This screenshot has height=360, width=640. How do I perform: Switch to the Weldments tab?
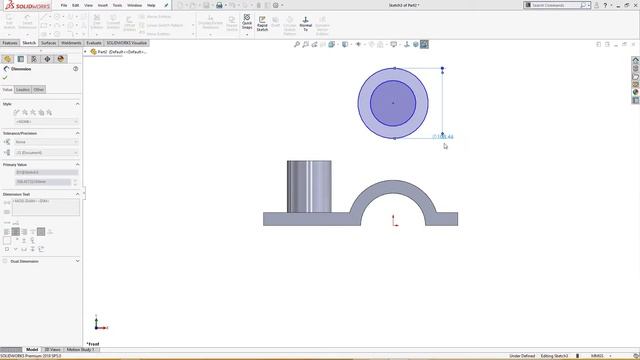click(71, 43)
